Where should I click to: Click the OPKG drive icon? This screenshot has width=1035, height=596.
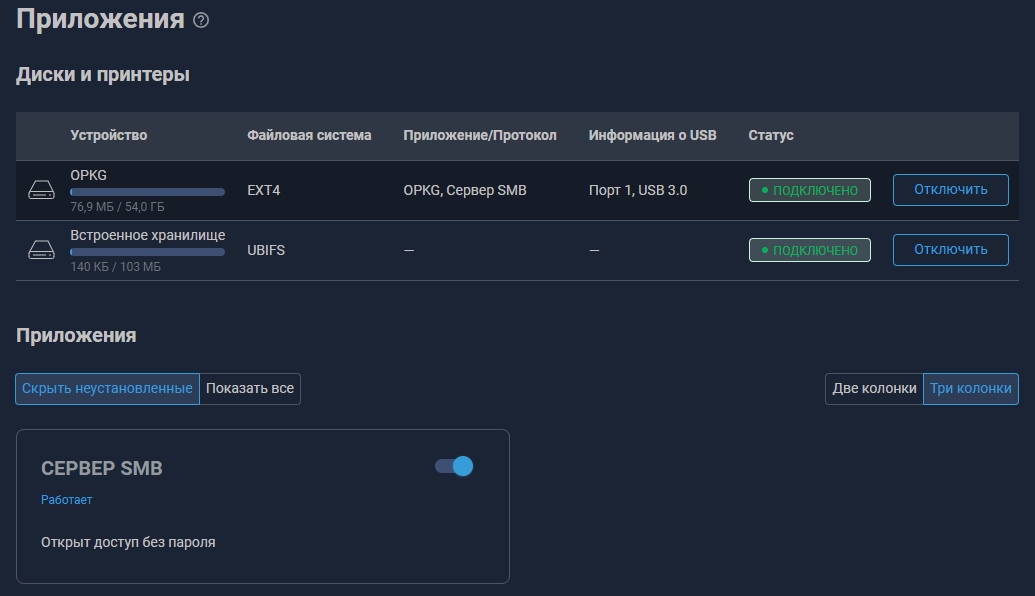point(41,190)
